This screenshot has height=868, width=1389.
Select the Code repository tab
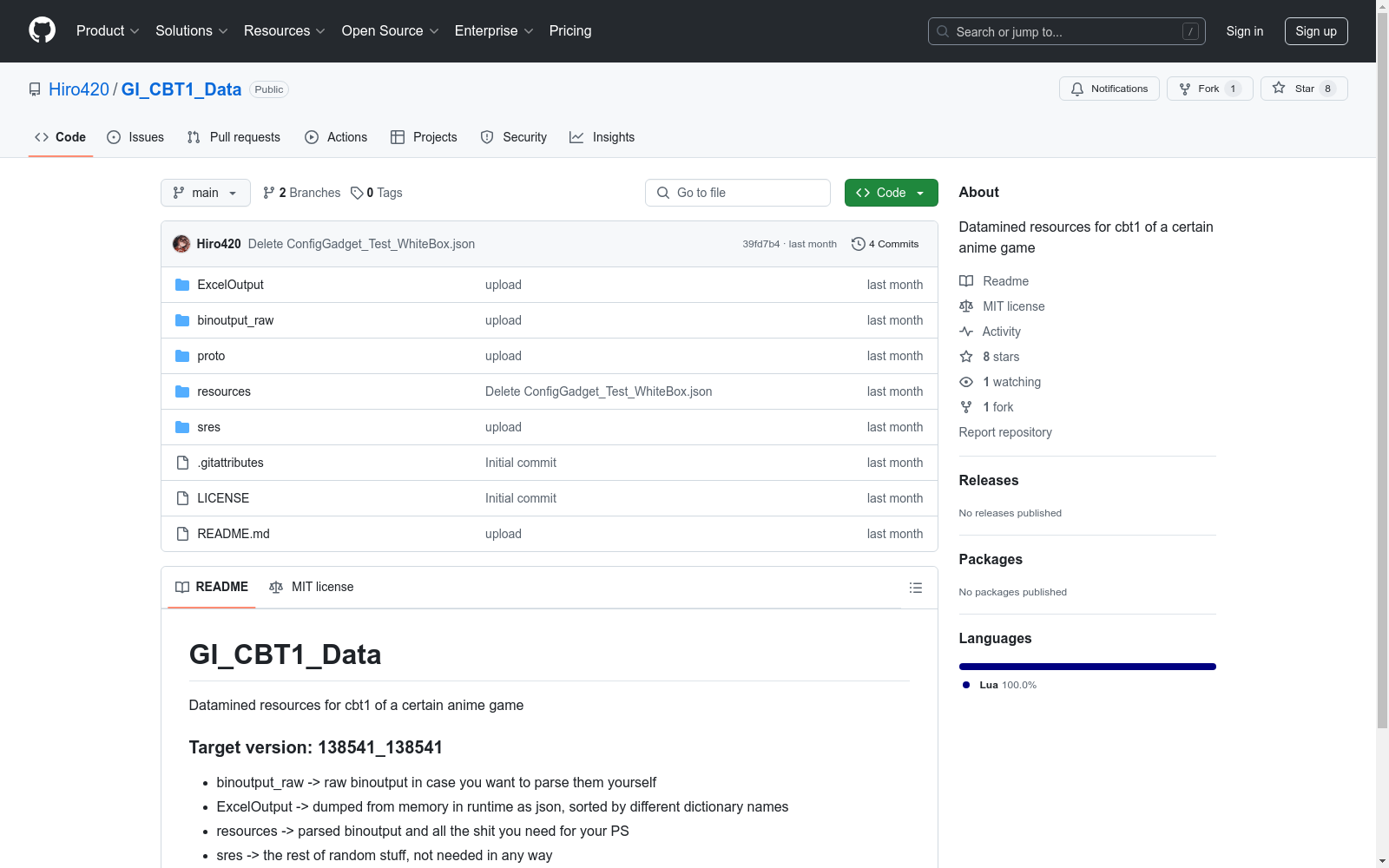61,137
